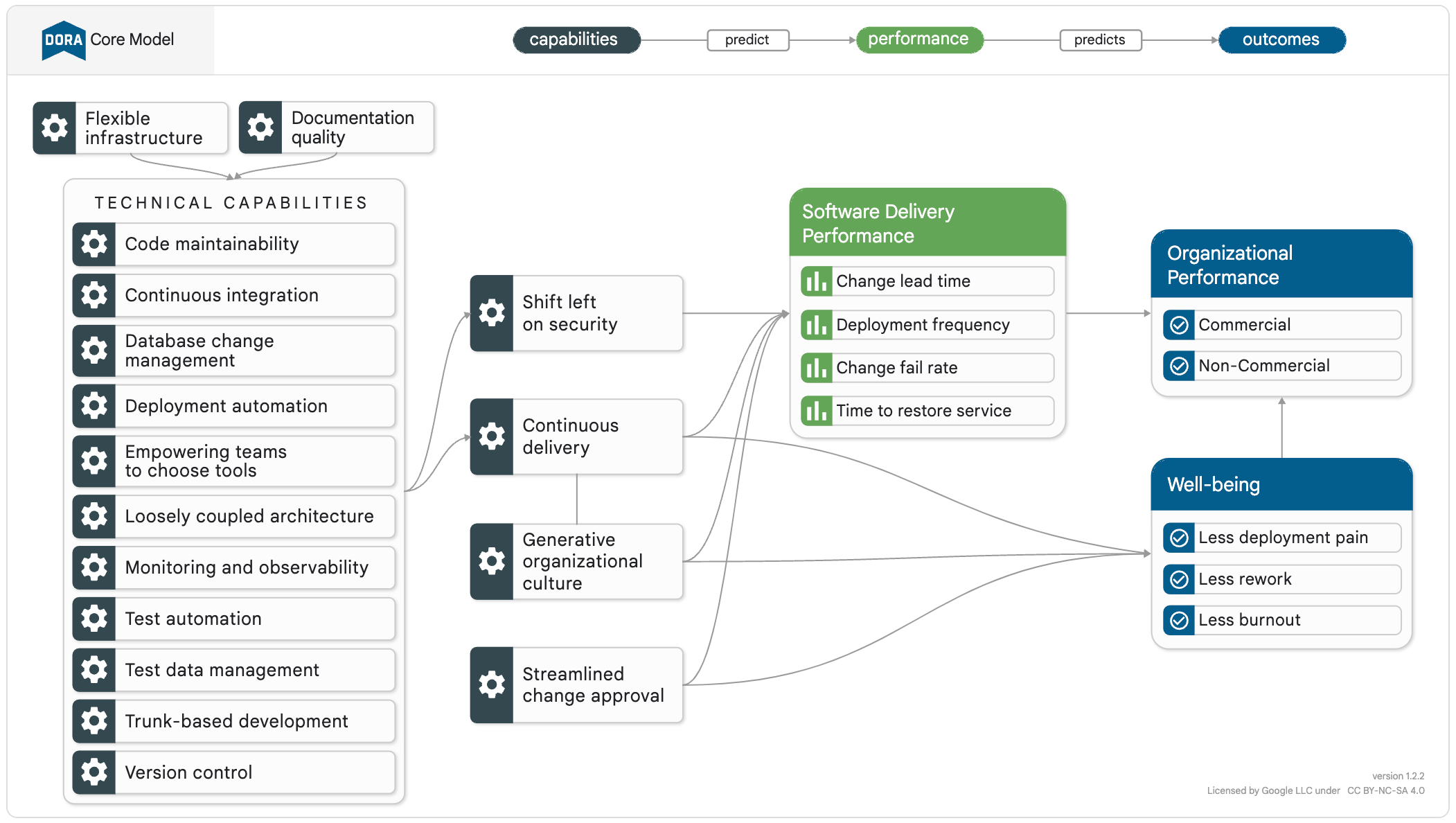Click the blue outcomes legend pill
Image resolution: width=1456 pixels, height=823 pixels.
(1281, 40)
